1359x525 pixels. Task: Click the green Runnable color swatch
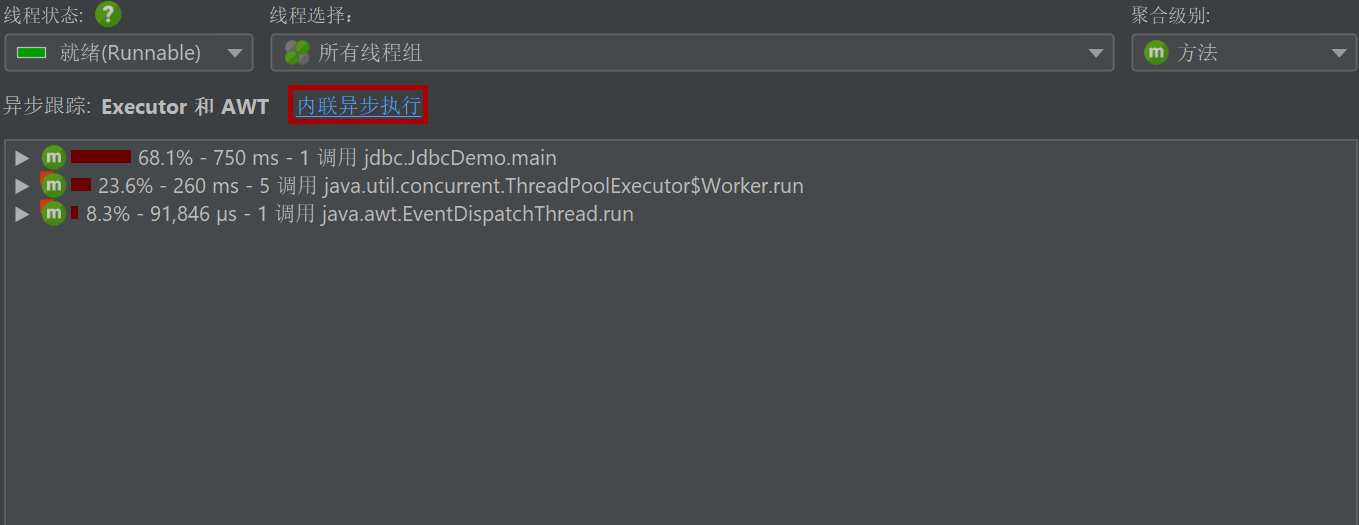32,53
